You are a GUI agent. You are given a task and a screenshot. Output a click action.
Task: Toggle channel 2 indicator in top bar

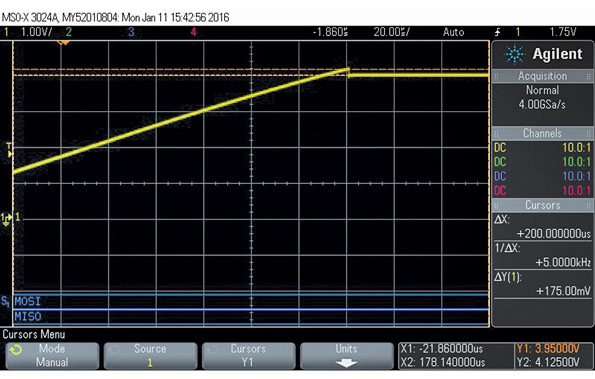[x=69, y=32]
